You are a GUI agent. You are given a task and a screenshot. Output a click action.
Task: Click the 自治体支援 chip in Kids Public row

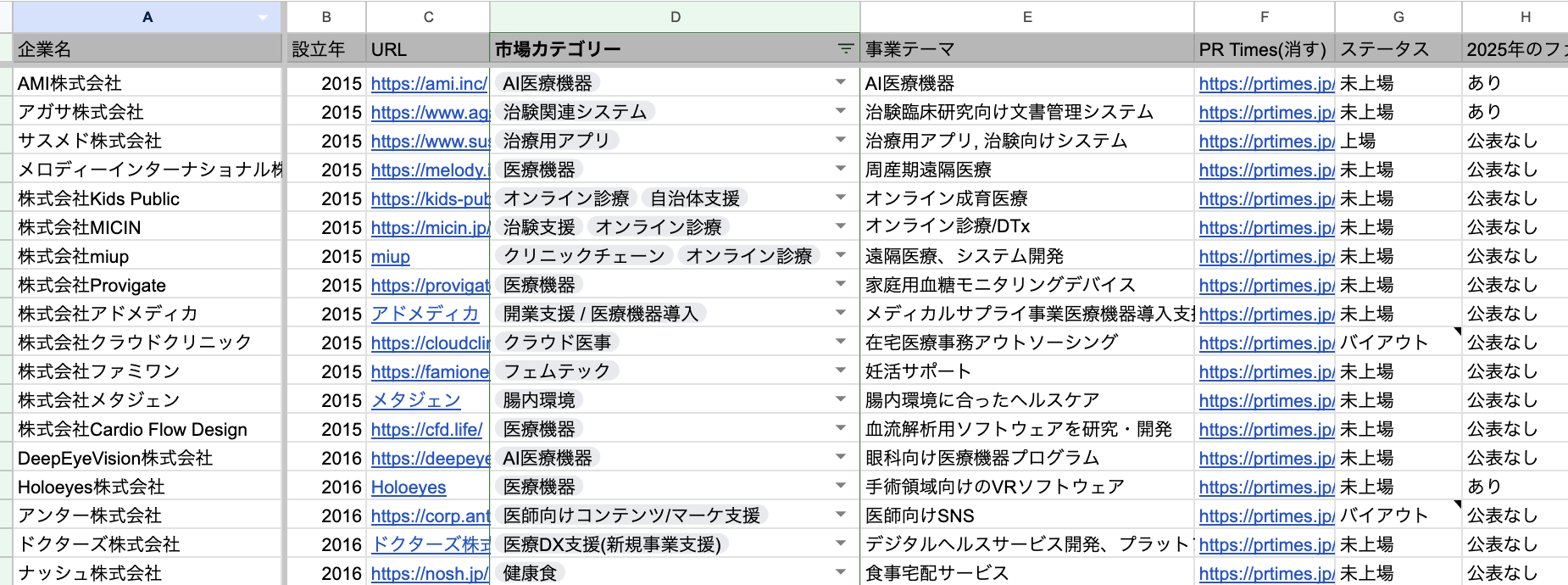coord(694,198)
